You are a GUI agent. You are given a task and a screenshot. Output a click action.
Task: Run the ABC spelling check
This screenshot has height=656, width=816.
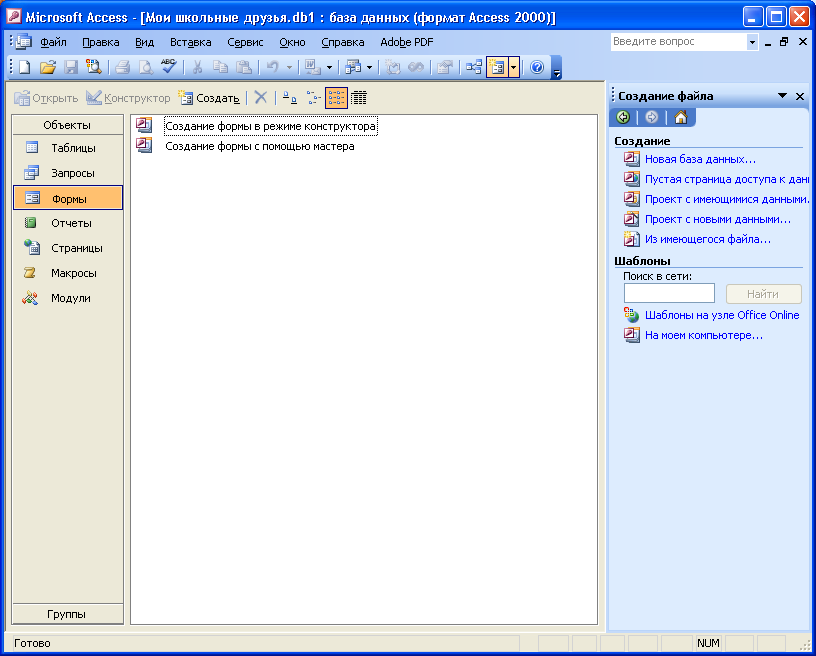pyautogui.click(x=169, y=67)
